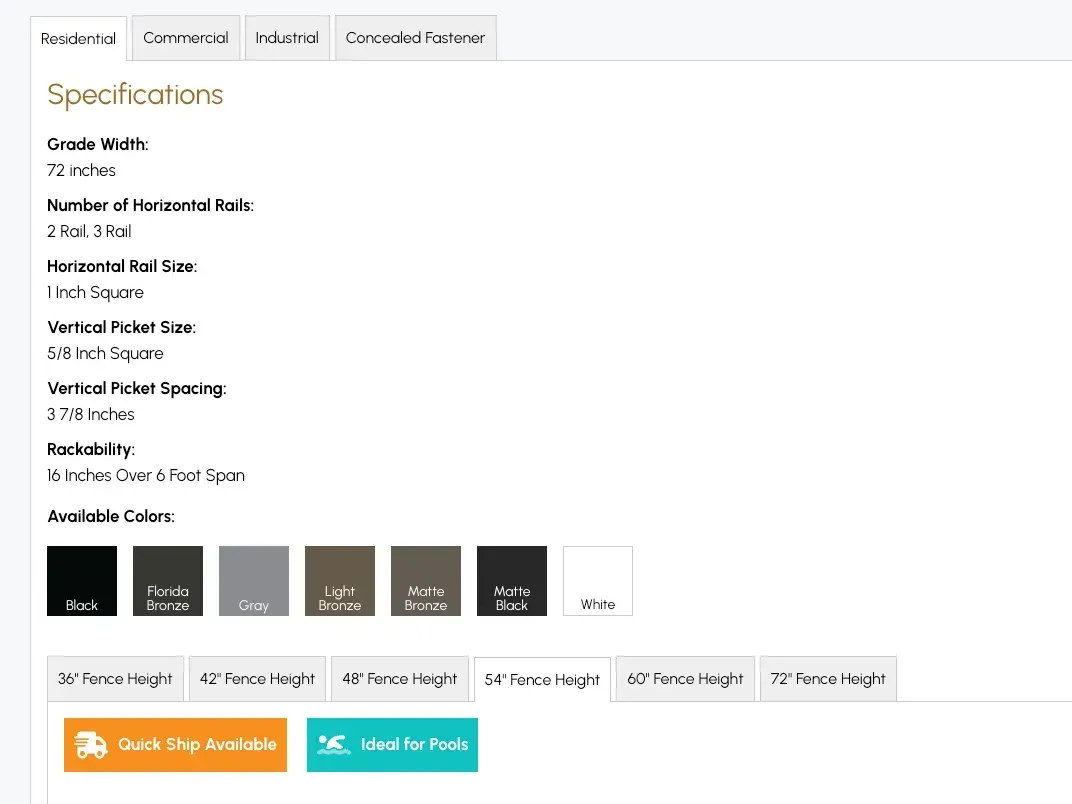This screenshot has height=804, width=1072.
Task: Click the 1 Inch Square value
Action: tap(96, 293)
